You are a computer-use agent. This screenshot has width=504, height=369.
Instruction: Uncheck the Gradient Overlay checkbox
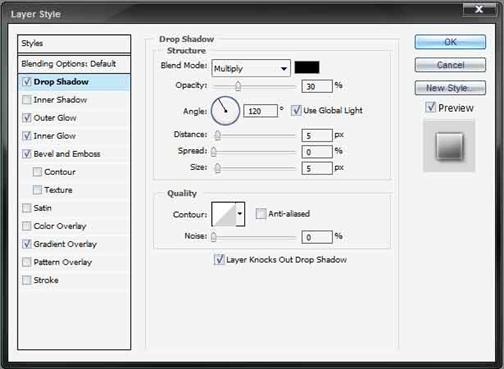point(27,244)
